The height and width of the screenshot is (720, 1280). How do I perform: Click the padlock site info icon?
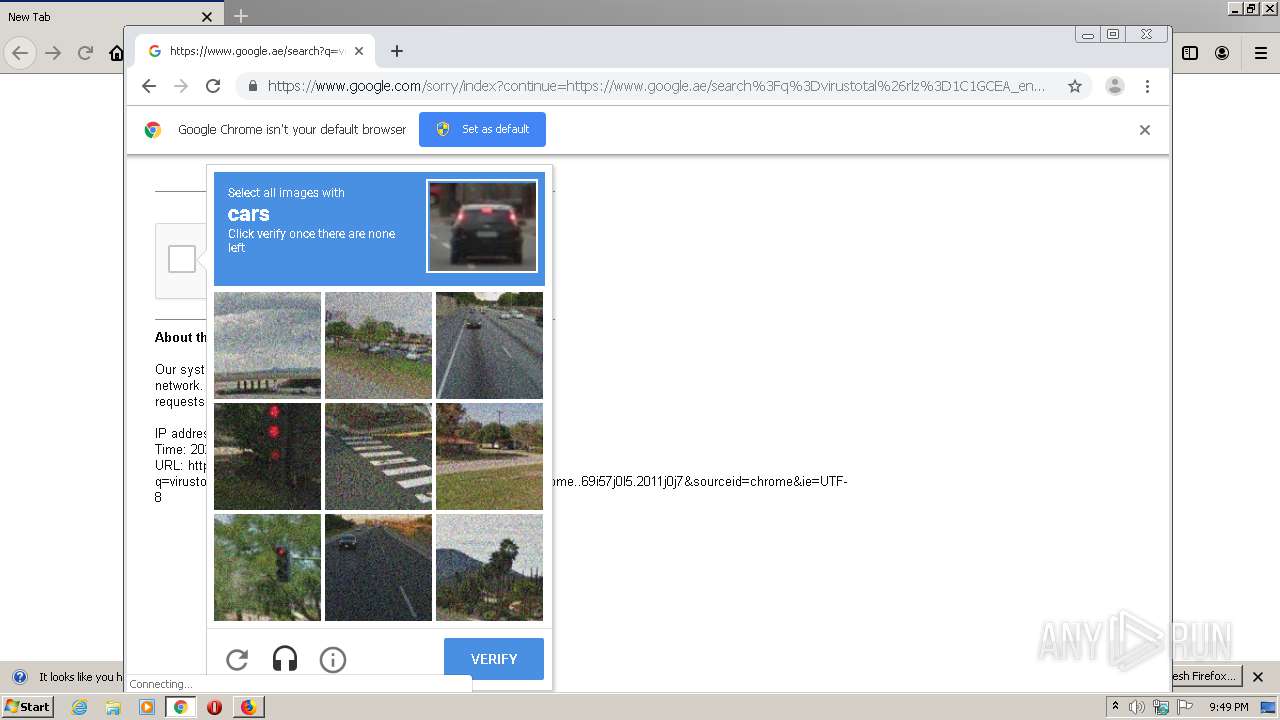[252, 86]
